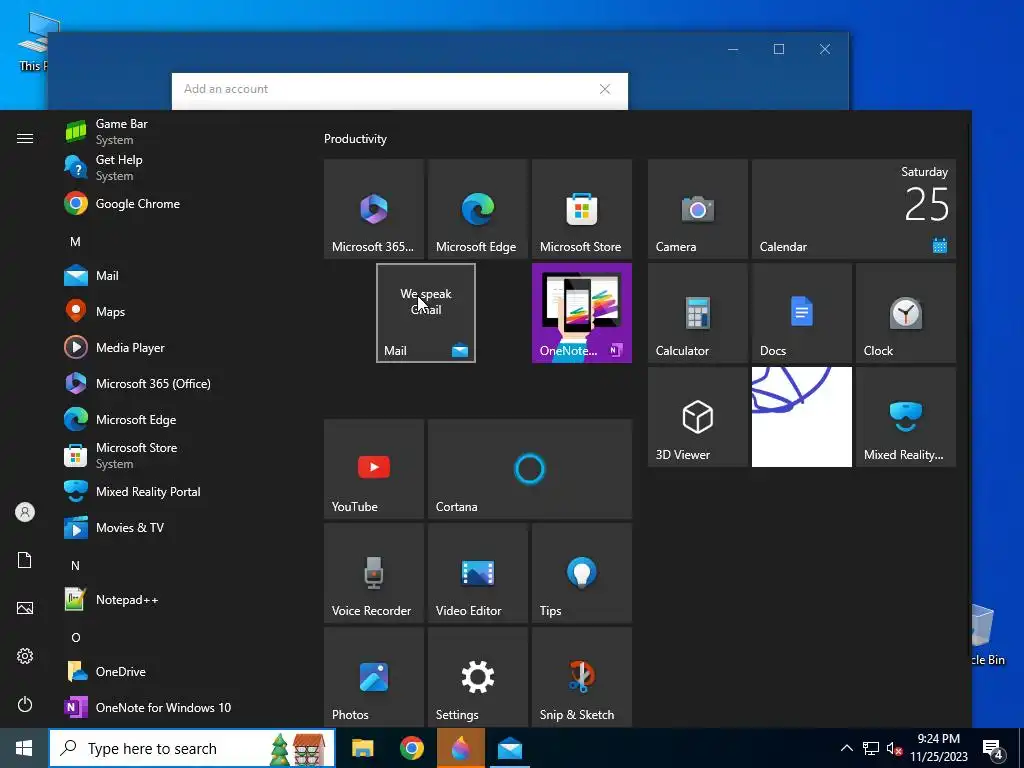The width and height of the screenshot is (1024, 768).
Task: Open the Tips tile
Action: tap(581, 573)
